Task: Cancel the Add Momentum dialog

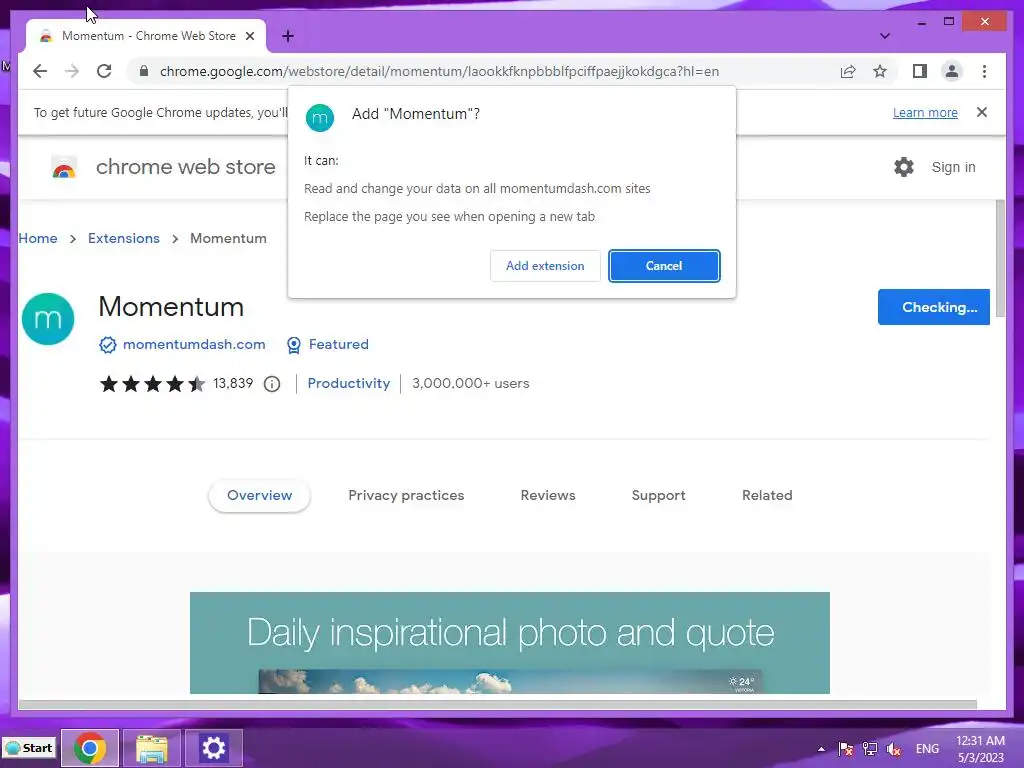Action: point(664,266)
